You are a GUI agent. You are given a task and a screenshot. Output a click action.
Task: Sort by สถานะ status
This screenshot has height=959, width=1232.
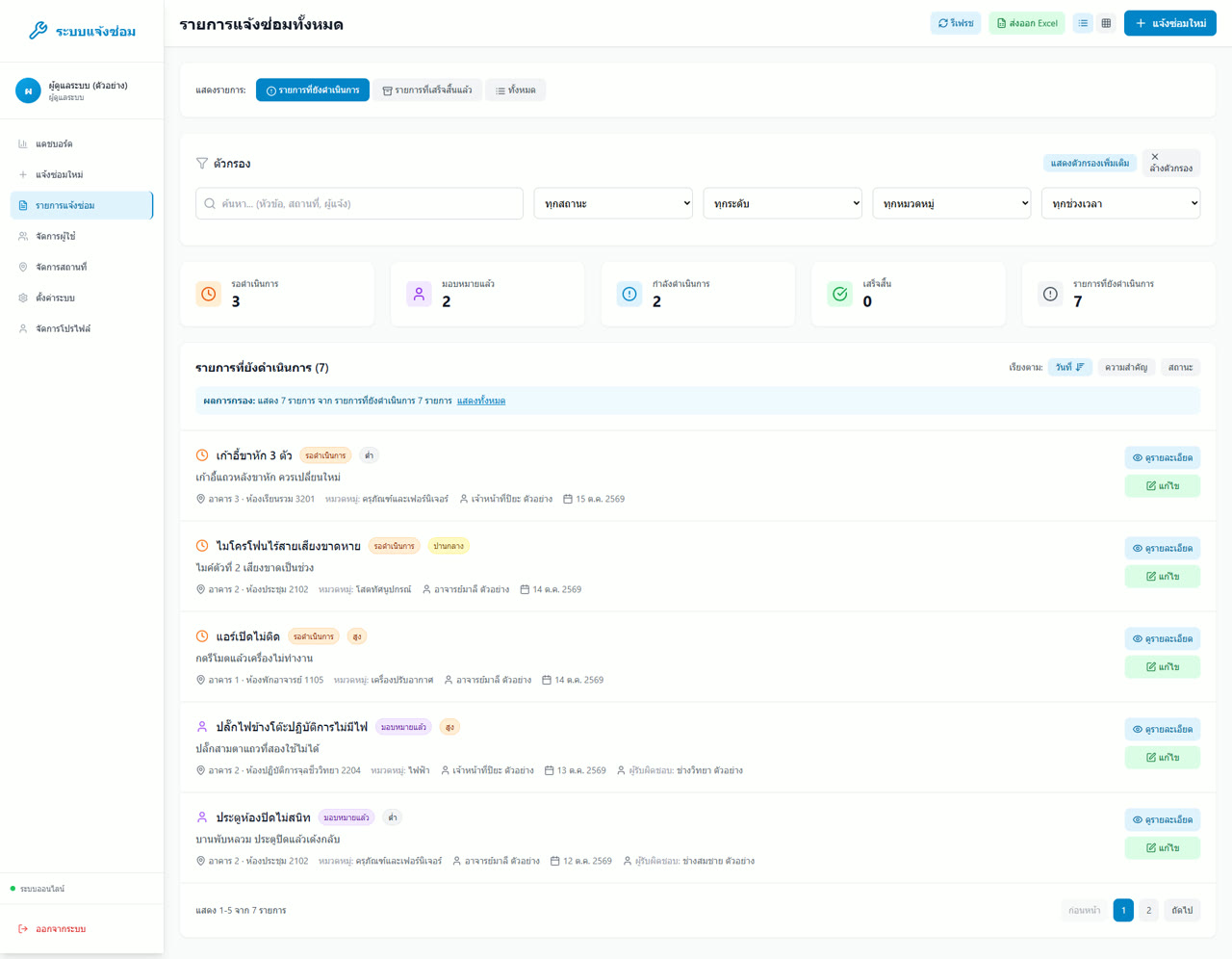(x=1180, y=367)
